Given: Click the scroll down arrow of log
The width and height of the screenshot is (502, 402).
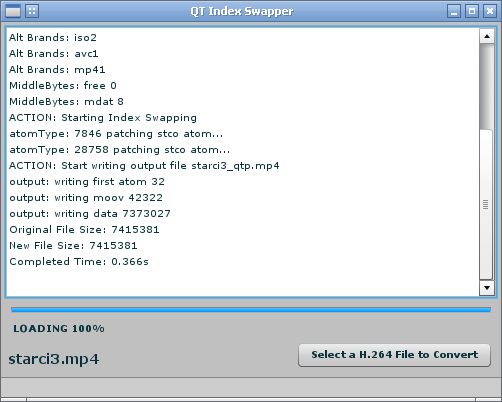Looking at the screenshot, I should pos(487,288).
